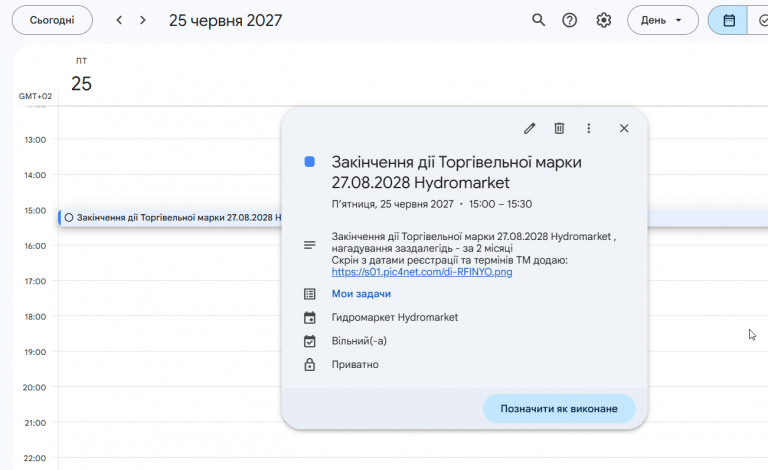
Task: Click the blue task color square
Action: (310, 162)
